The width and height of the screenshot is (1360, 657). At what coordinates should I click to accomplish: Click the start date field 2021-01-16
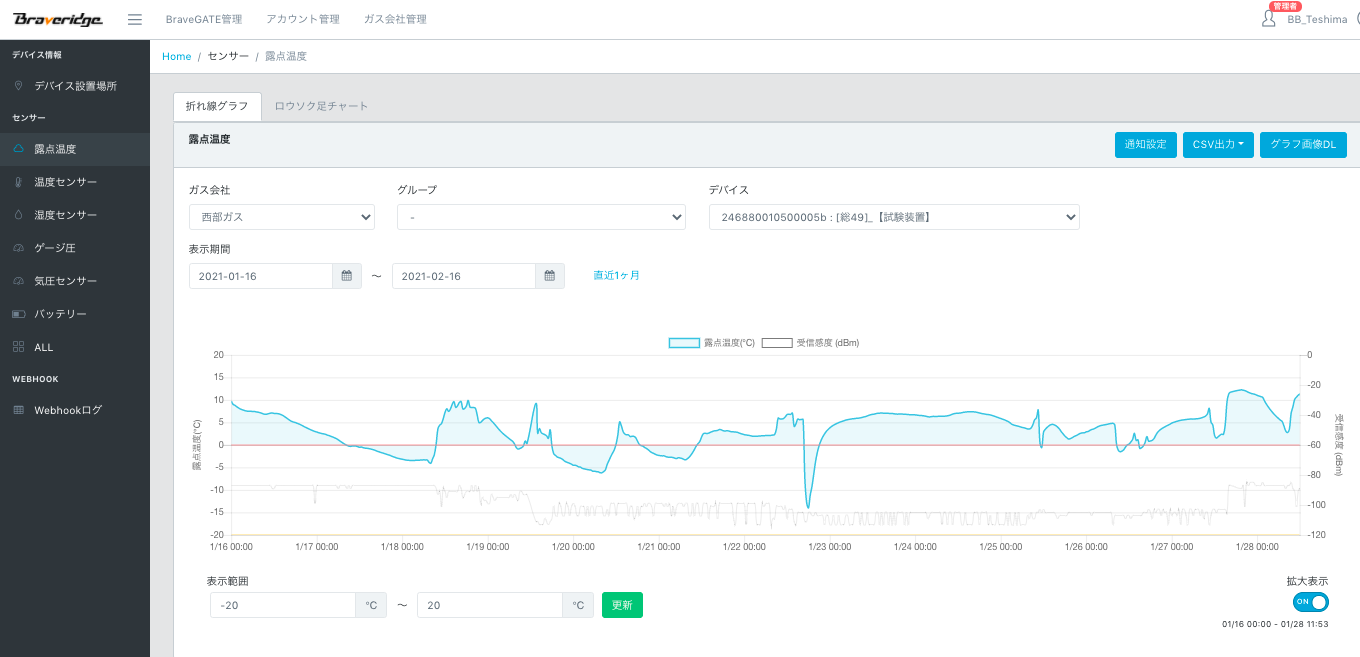point(261,276)
